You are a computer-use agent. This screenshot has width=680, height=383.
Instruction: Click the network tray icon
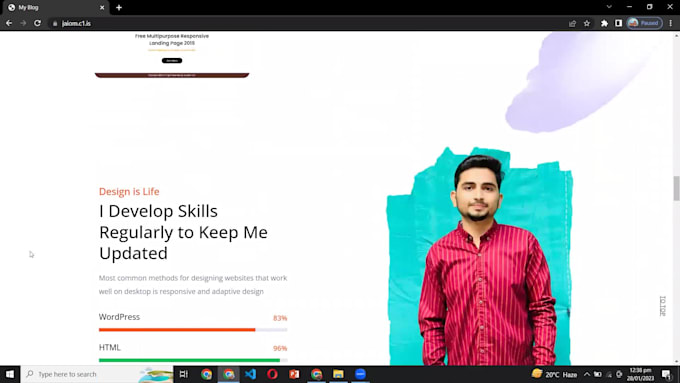609,374
